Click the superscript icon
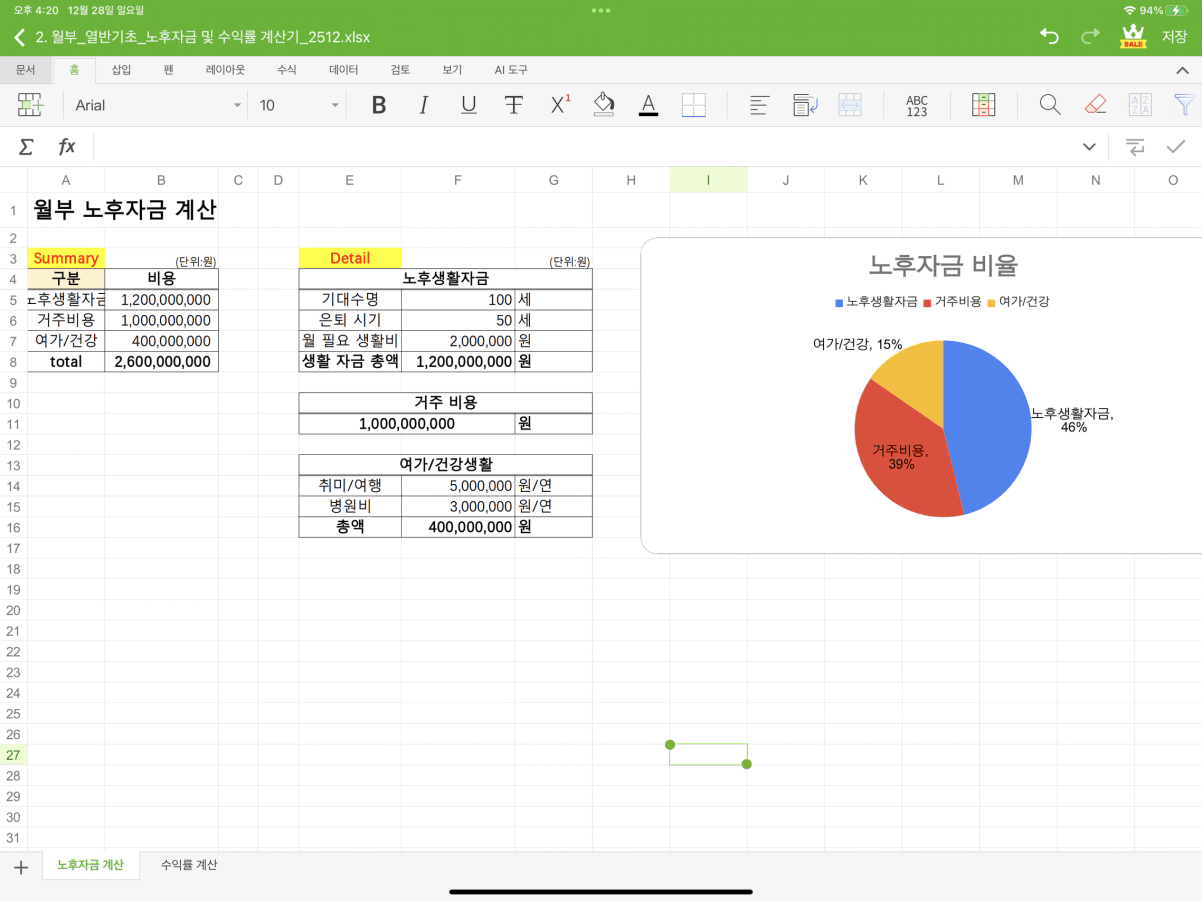 click(x=560, y=105)
